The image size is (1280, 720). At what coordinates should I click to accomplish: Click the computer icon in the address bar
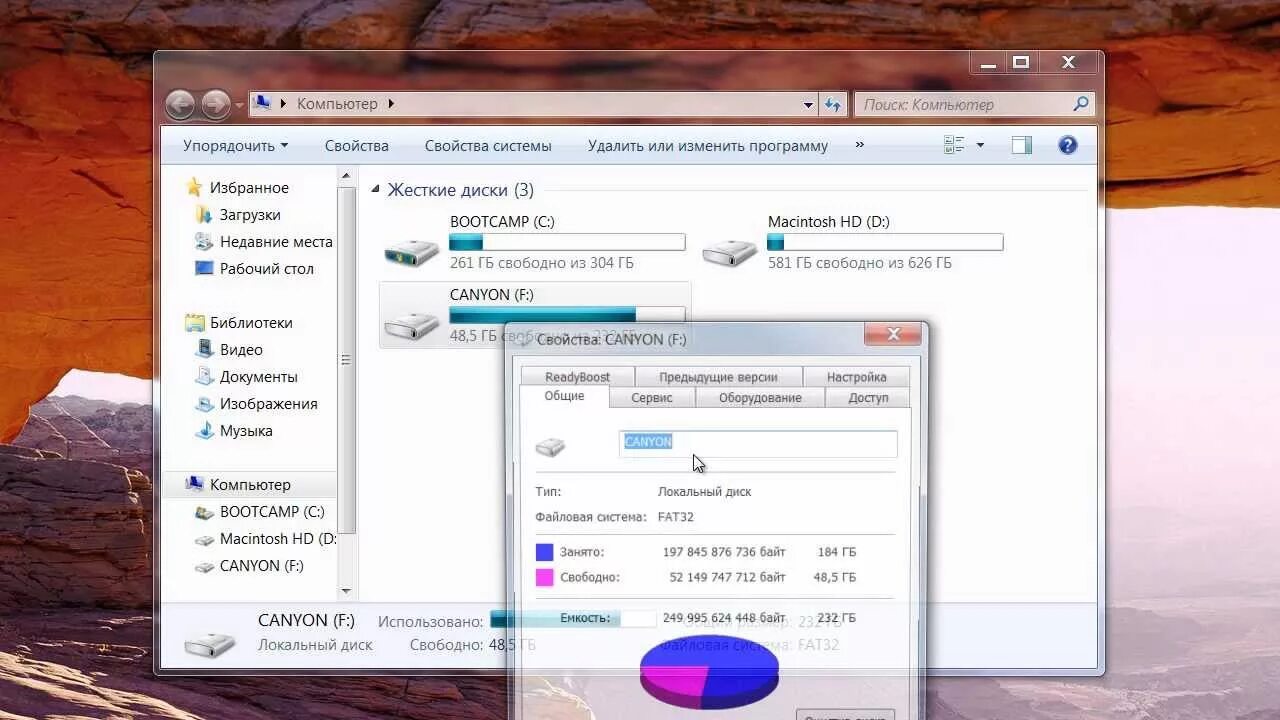(x=263, y=103)
